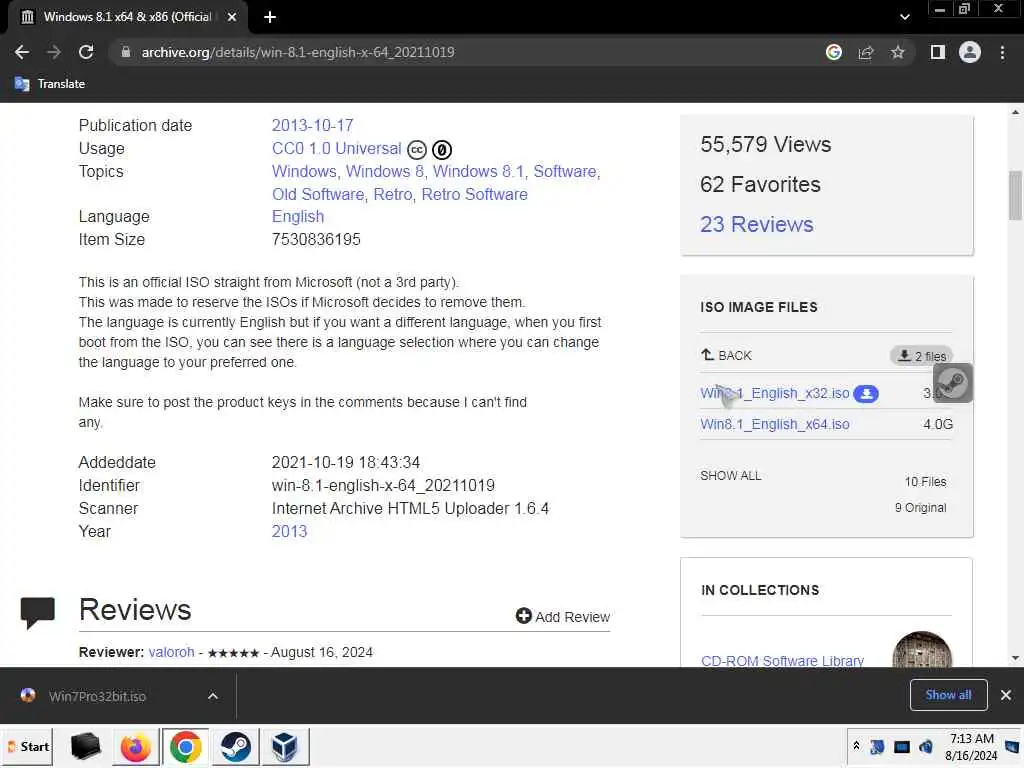1024x768 pixels.
Task: Bookmark this page with the star
Action: click(898, 52)
